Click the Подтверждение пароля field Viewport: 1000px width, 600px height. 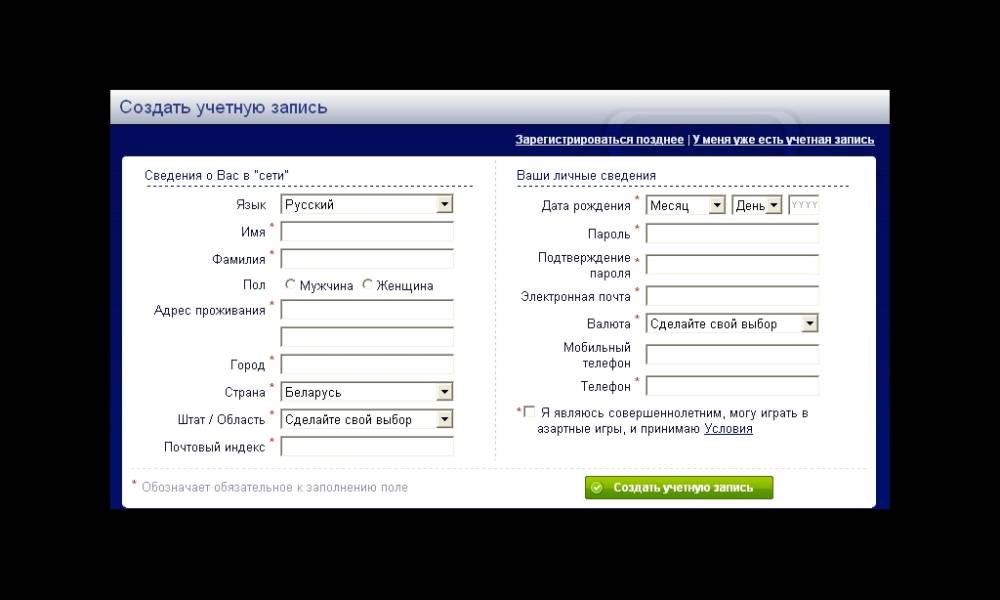pyautogui.click(x=732, y=265)
